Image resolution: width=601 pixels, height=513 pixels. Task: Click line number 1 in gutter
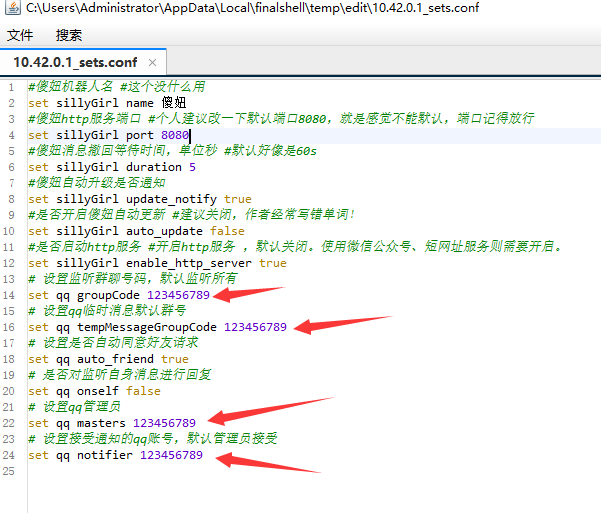(11, 87)
